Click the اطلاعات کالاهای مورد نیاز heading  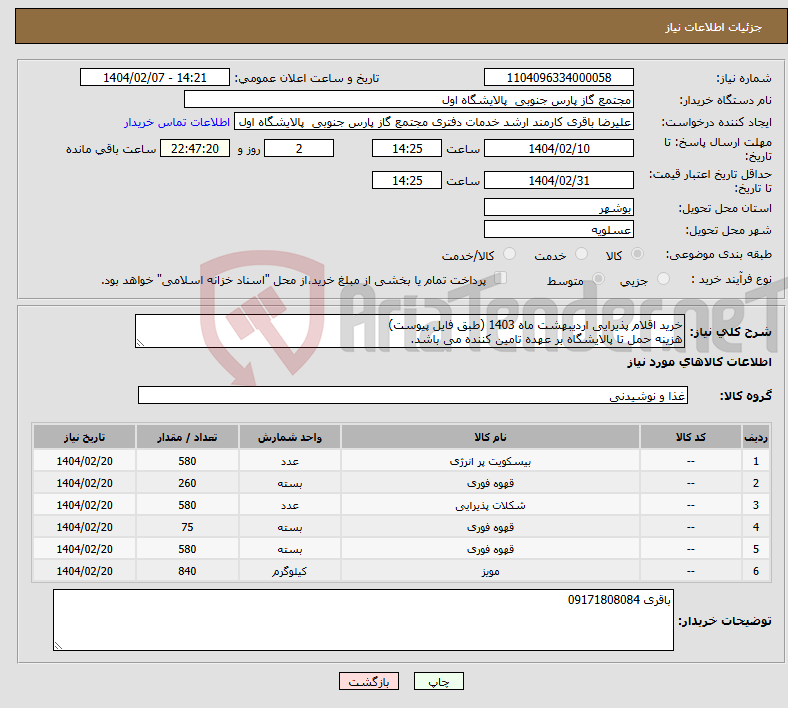(699, 362)
